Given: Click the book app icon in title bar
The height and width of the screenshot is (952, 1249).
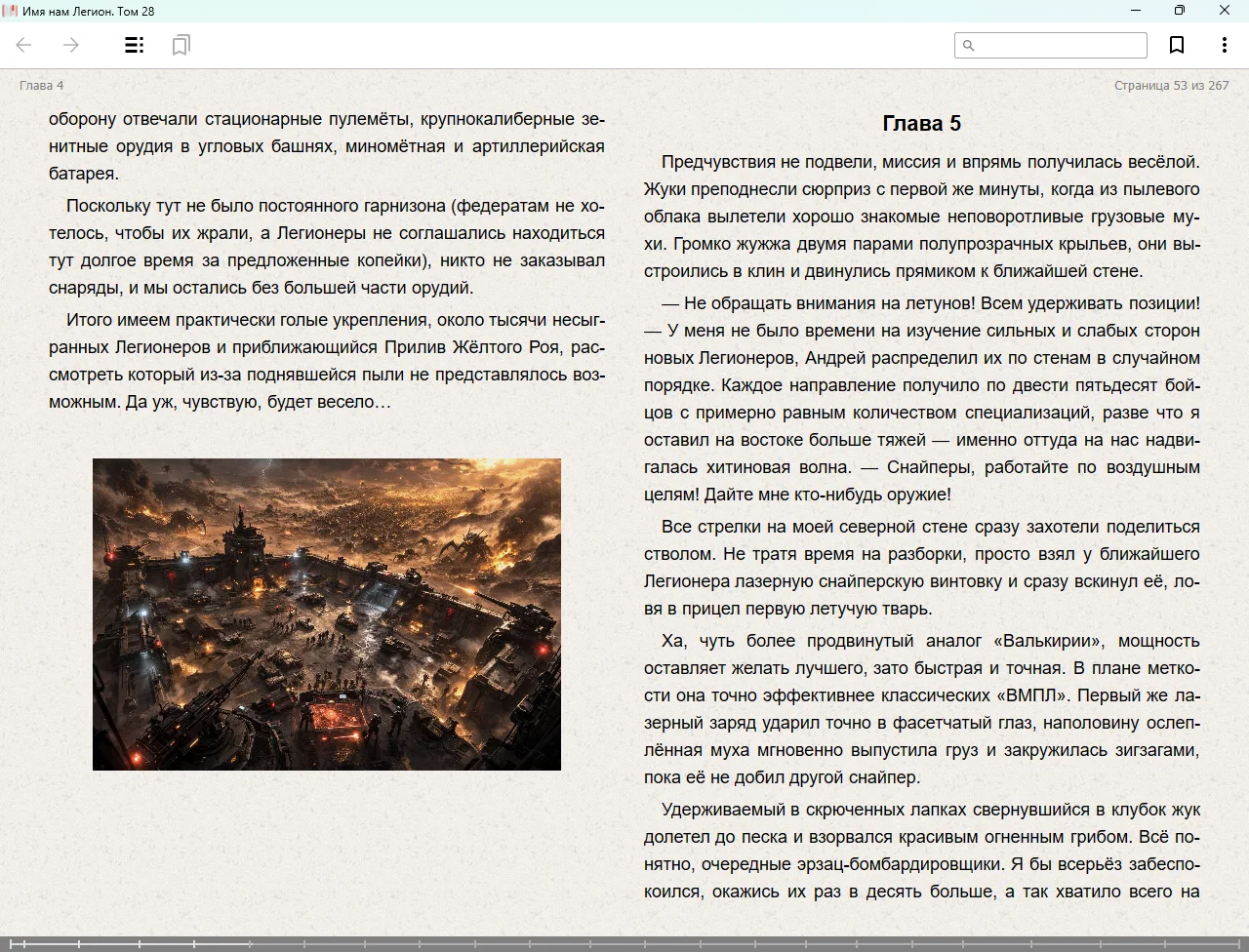Looking at the screenshot, I should [11, 11].
